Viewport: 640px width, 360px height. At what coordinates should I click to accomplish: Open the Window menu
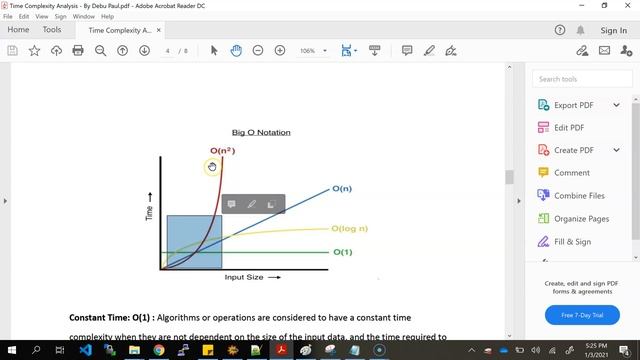(x=84, y=17)
